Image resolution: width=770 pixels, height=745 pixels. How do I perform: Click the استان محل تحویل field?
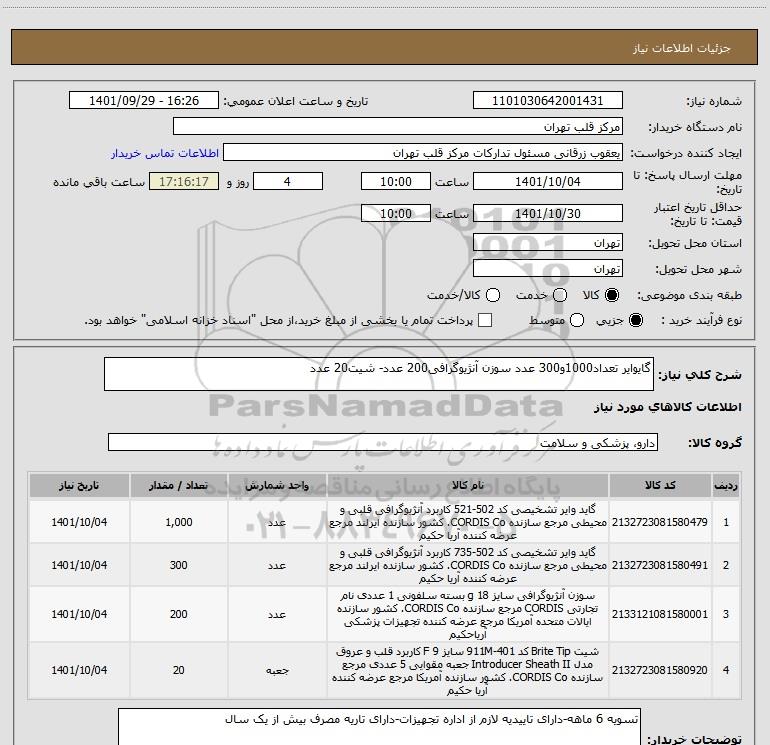point(548,243)
